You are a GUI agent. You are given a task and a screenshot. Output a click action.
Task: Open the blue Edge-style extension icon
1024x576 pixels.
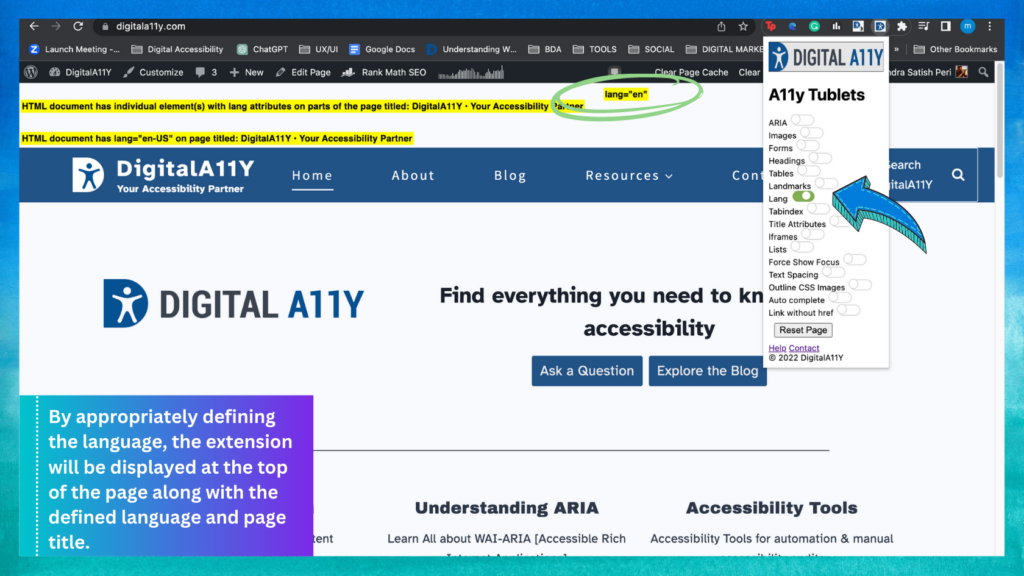click(793, 26)
